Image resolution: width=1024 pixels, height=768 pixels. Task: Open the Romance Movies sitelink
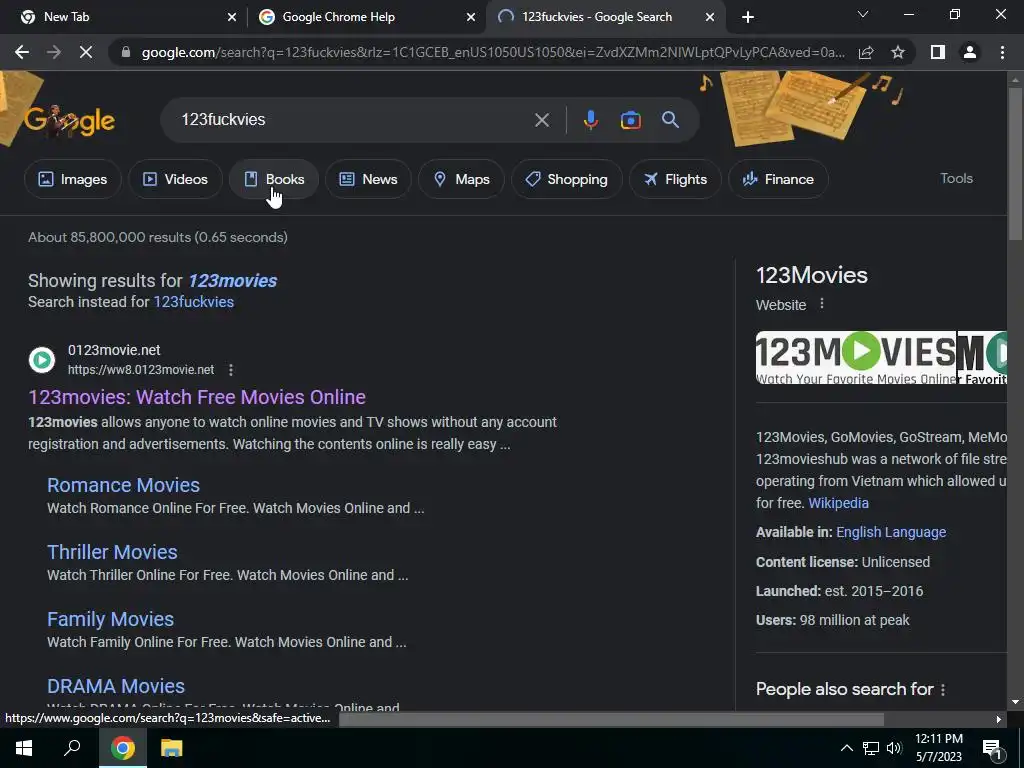(x=123, y=485)
